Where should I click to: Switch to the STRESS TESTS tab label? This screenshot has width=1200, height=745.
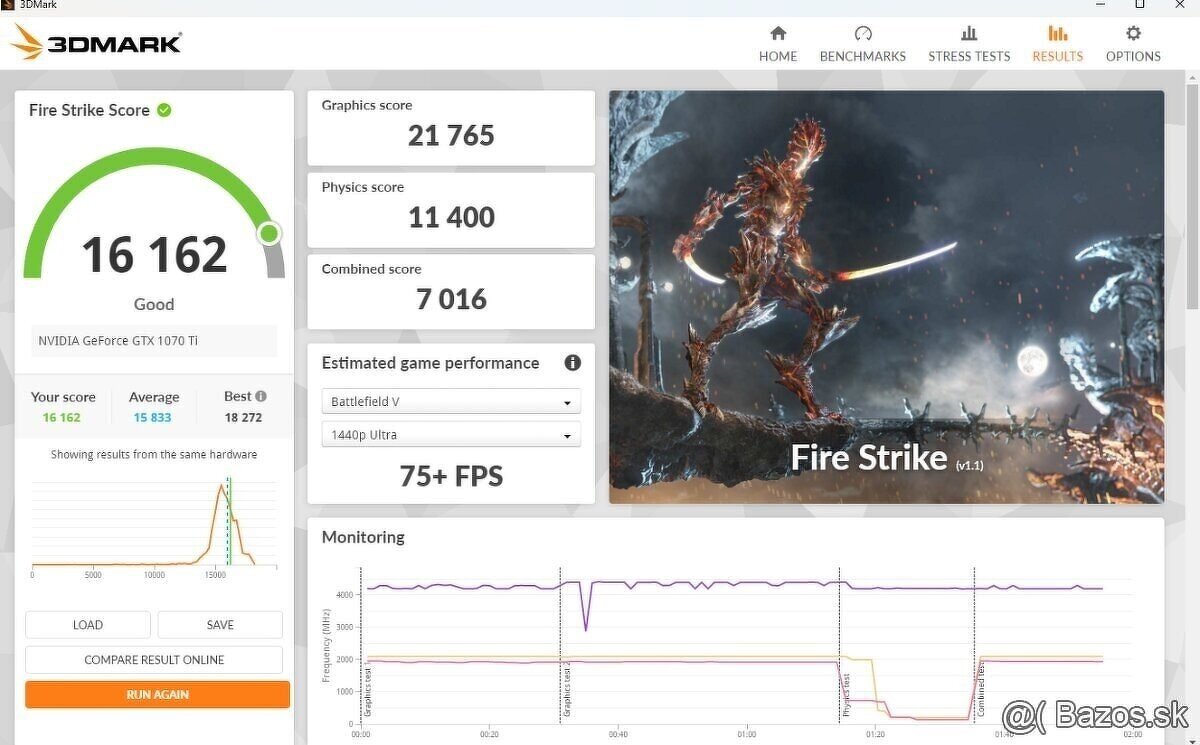(969, 57)
